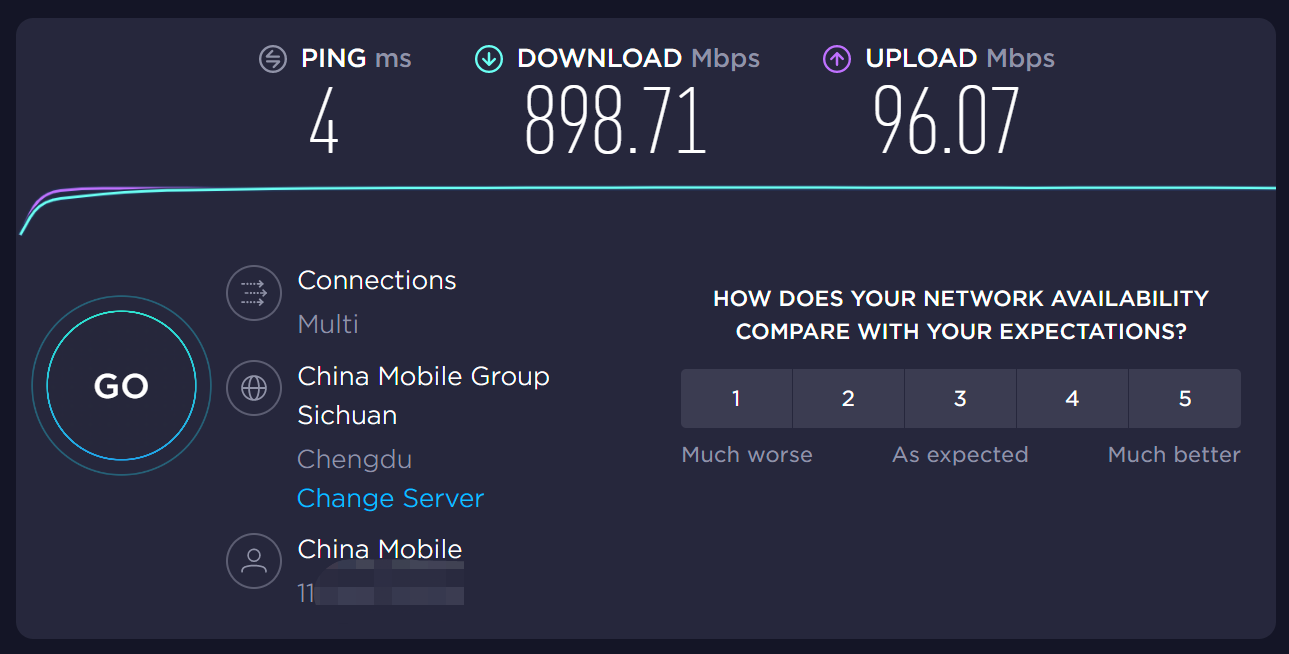Click the 96.07 upload speed result
Image resolution: width=1289 pixels, height=654 pixels.
[x=946, y=120]
